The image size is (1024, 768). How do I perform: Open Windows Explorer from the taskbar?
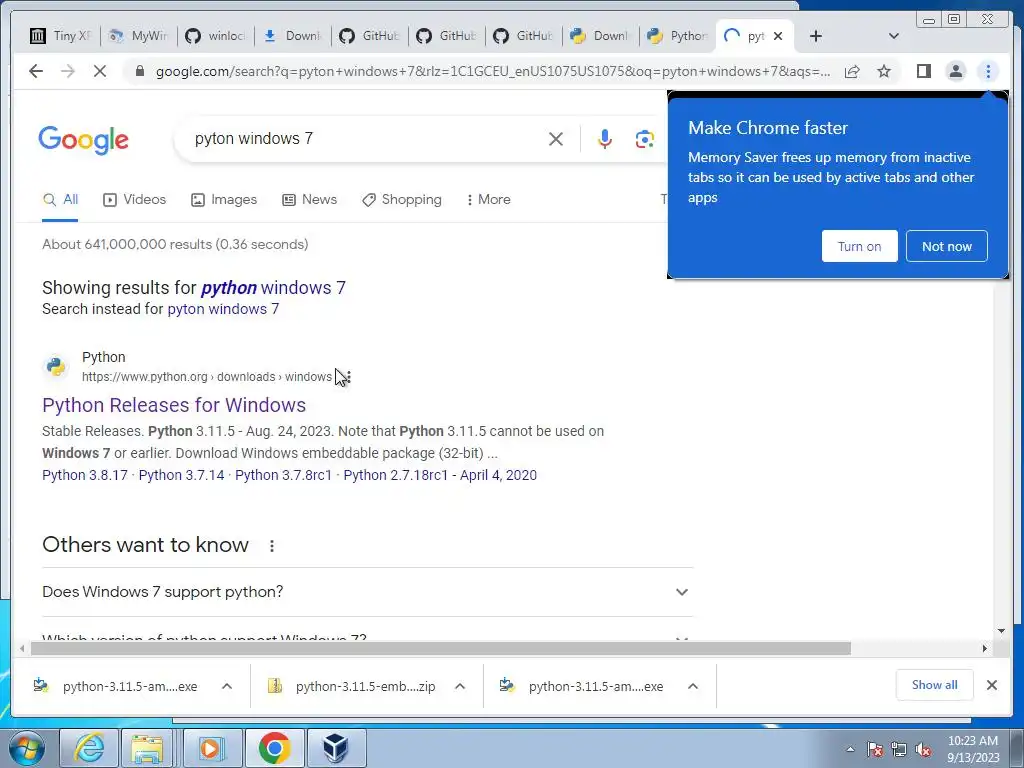click(148, 748)
